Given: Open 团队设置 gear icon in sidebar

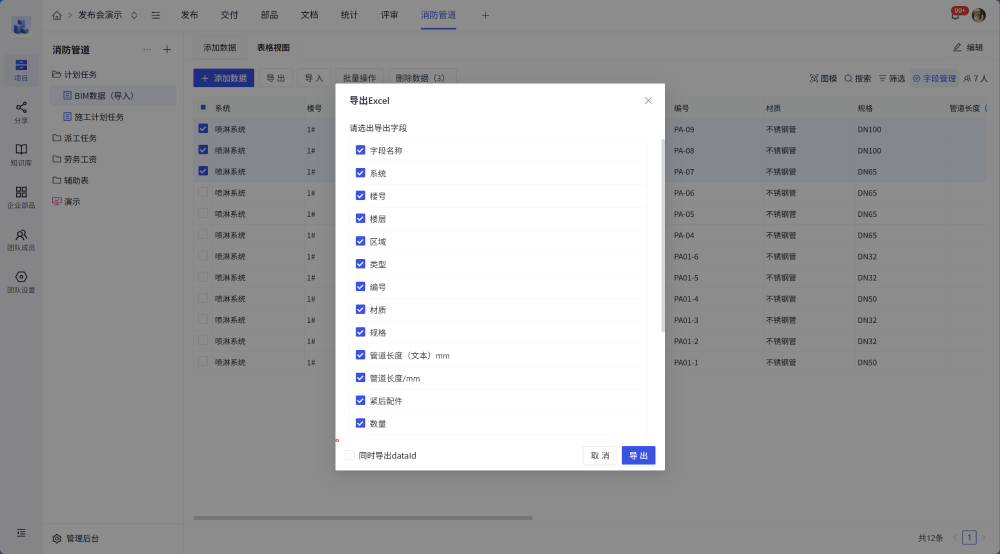Looking at the screenshot, I should [x=21, y=278].
